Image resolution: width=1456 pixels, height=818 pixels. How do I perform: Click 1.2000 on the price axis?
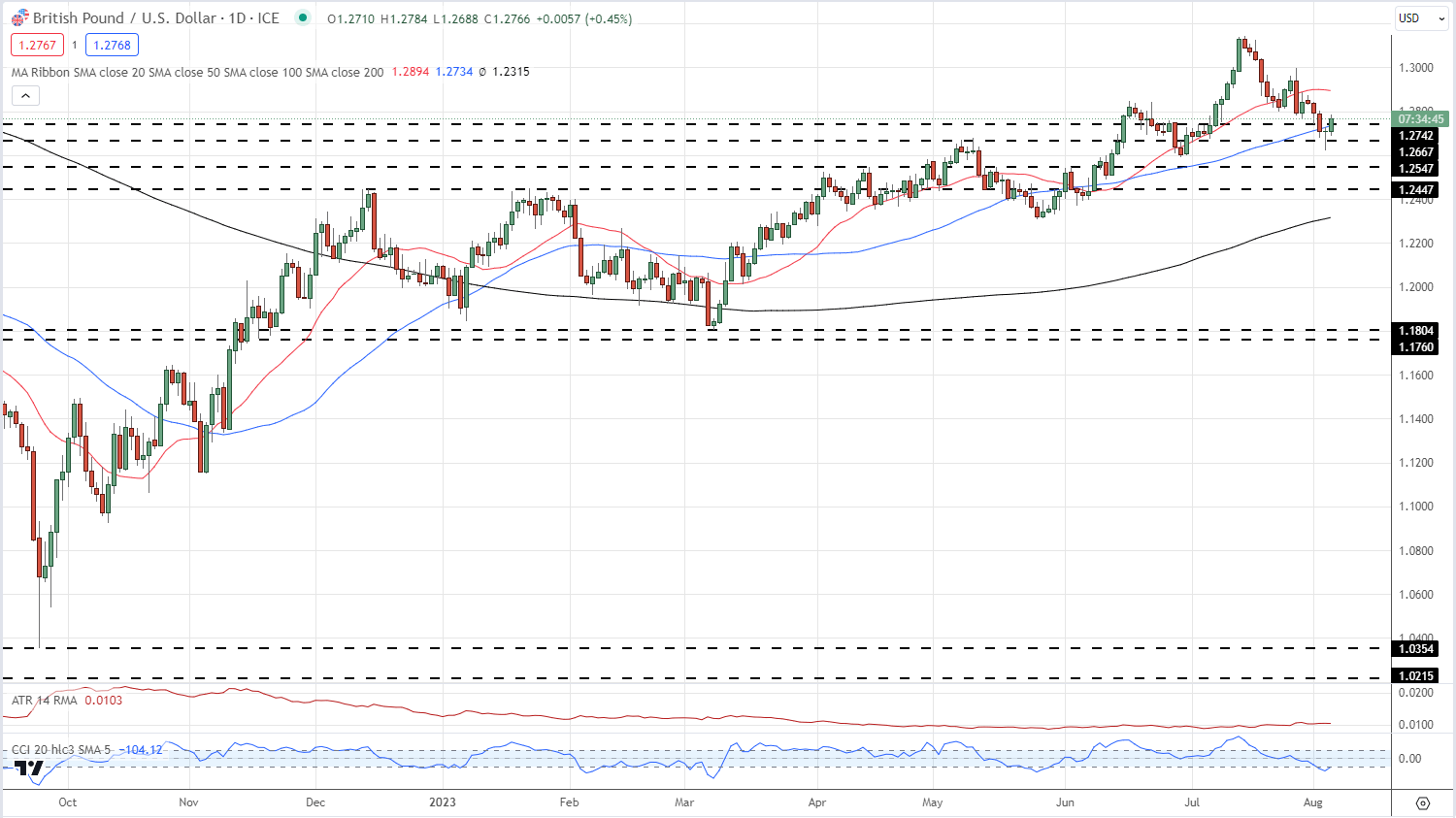pyautogui.click(x=1416, y=287)
